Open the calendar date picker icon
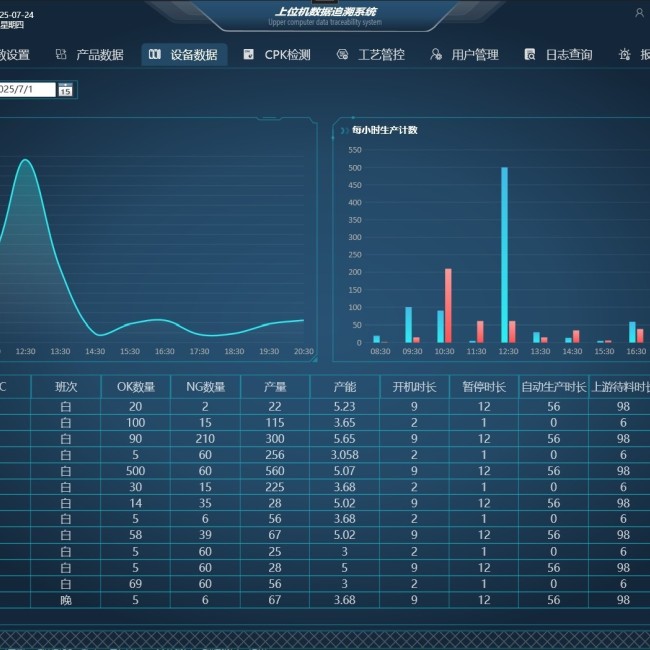 65,90
